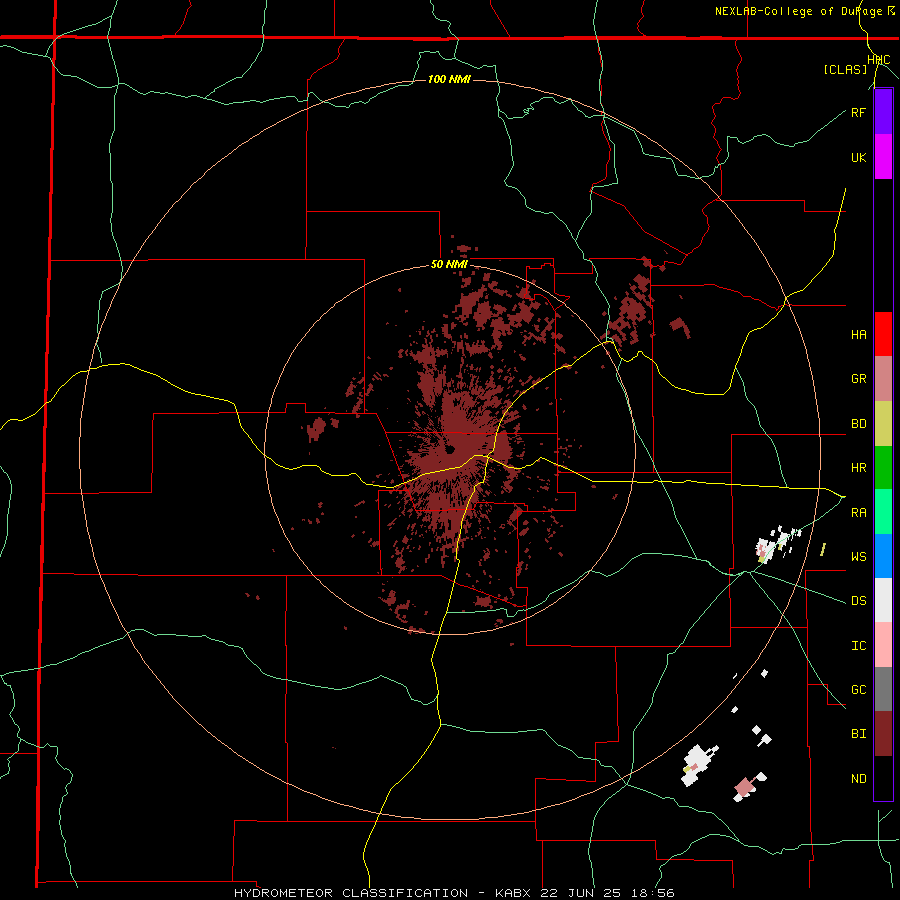The width and height of the screenshot is (900, 900).
Task: Click the pink graupel echo cell near bottom right
Action: click(744, 786)
